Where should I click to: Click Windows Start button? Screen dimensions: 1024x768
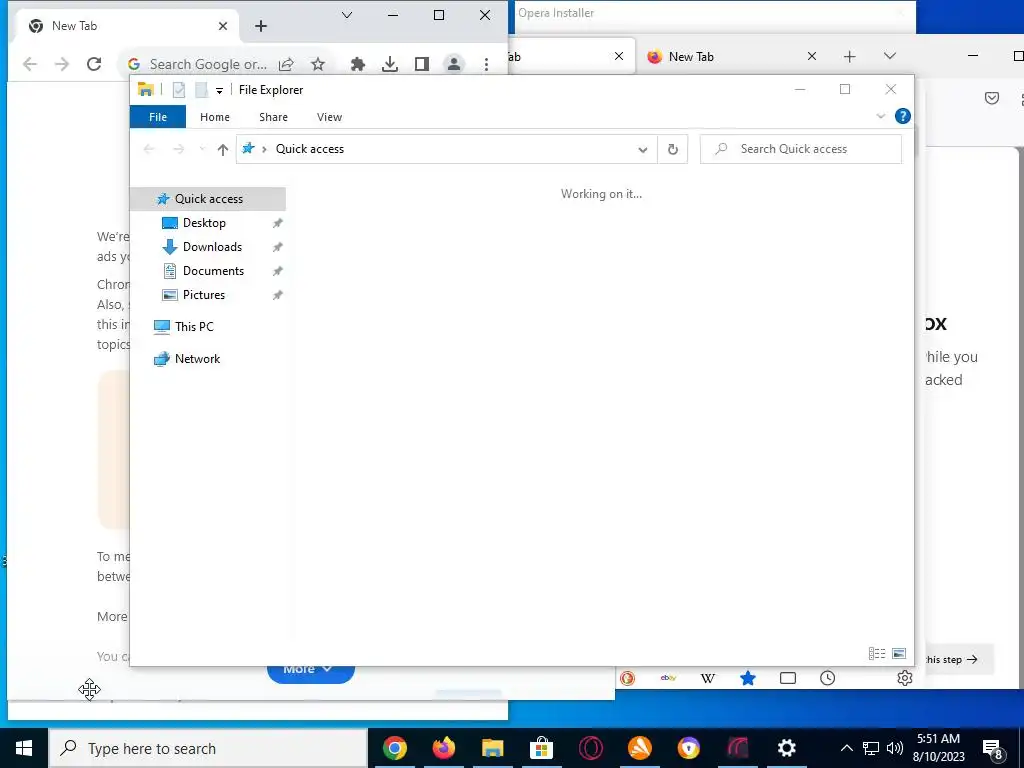[24, 748]
